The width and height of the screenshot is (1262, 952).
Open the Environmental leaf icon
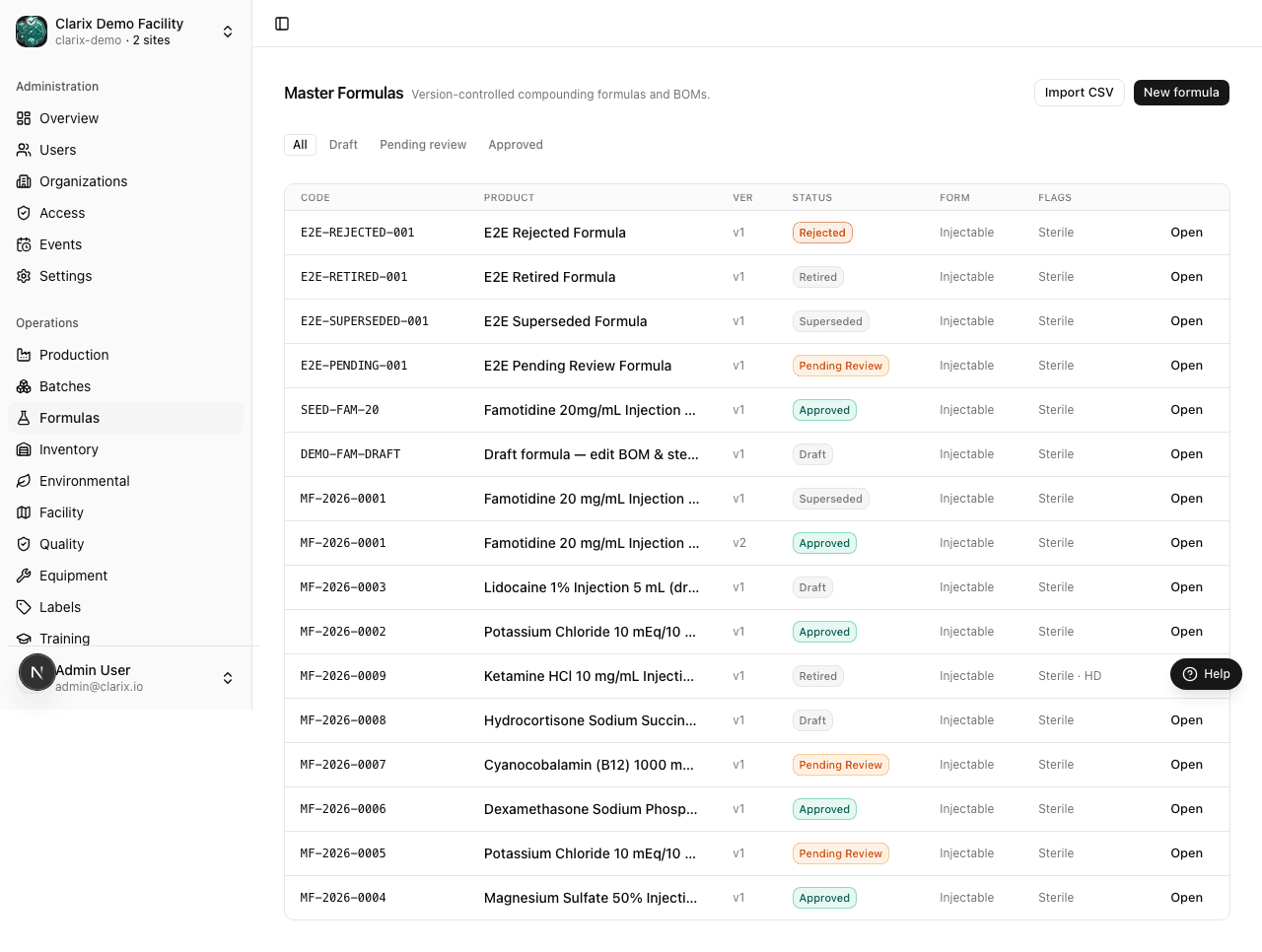pos(24,481)
